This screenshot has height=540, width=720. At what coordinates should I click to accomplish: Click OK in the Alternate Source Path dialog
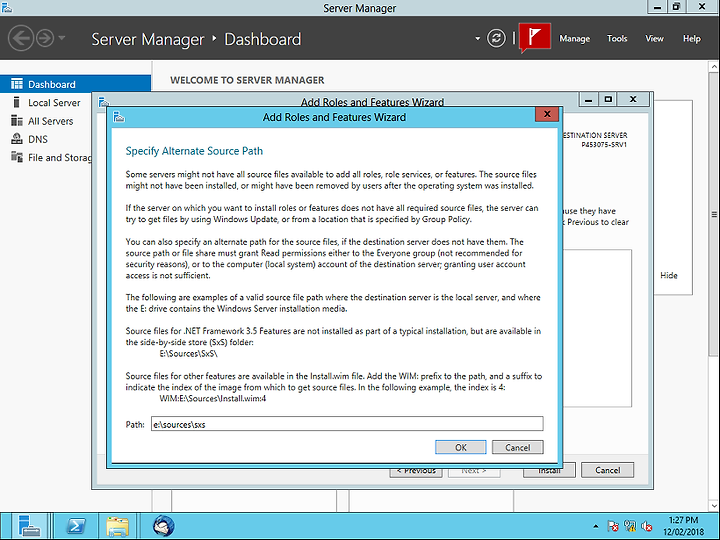461,447
